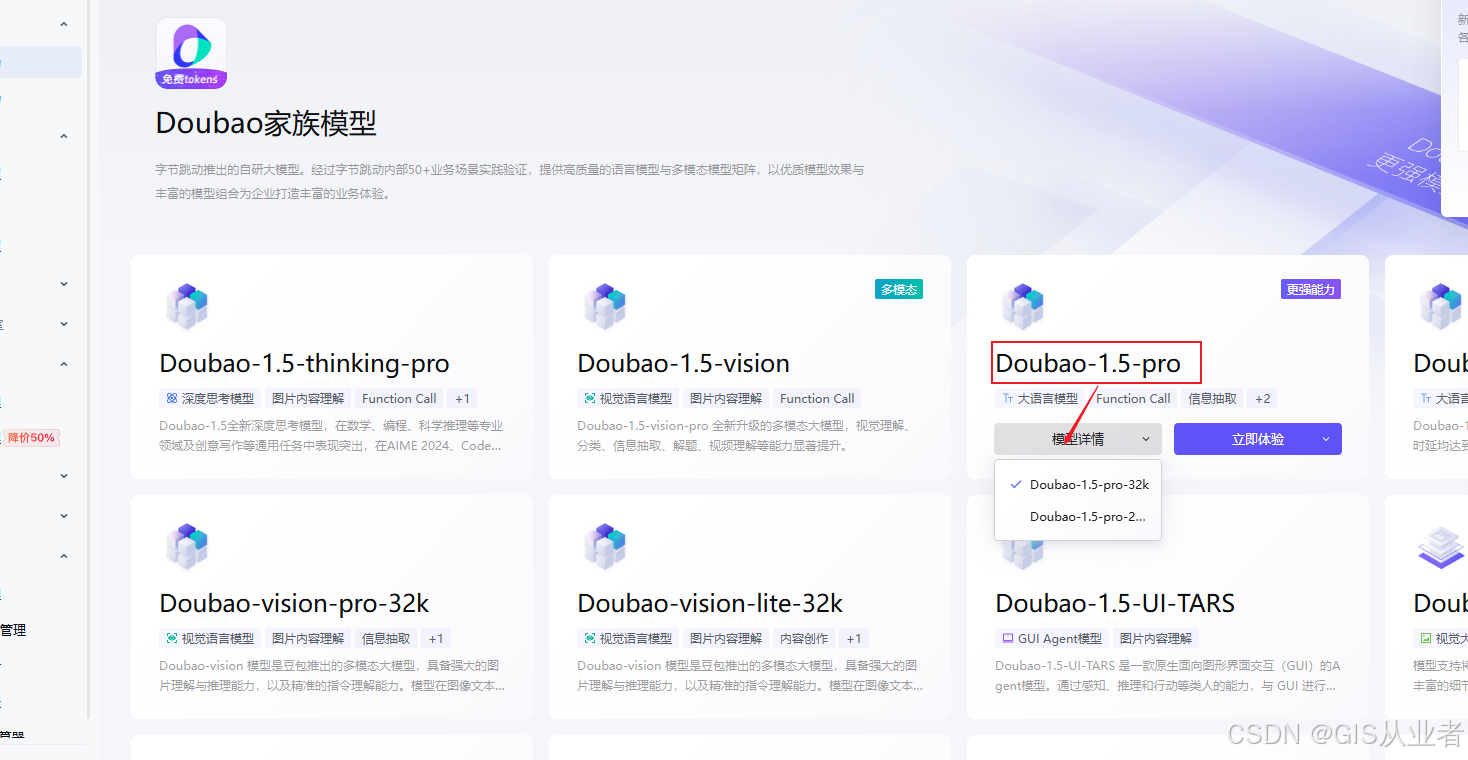Viewport: 1468px width, 760px height.
Task: Click cube icon on Doubao-vision-lite-32k card
Action: pyautogui.click(x=605, y=546)
